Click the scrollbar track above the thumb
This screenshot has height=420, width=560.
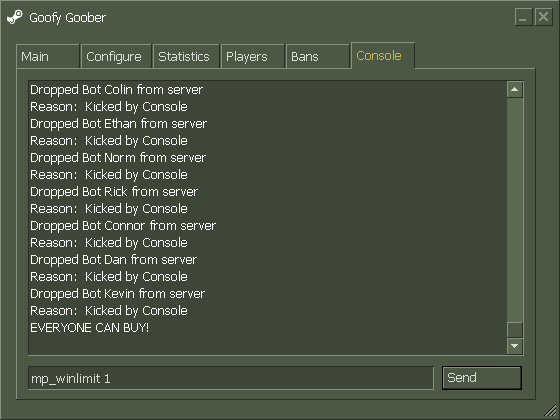pyautogui.click(x=515, y=210)
